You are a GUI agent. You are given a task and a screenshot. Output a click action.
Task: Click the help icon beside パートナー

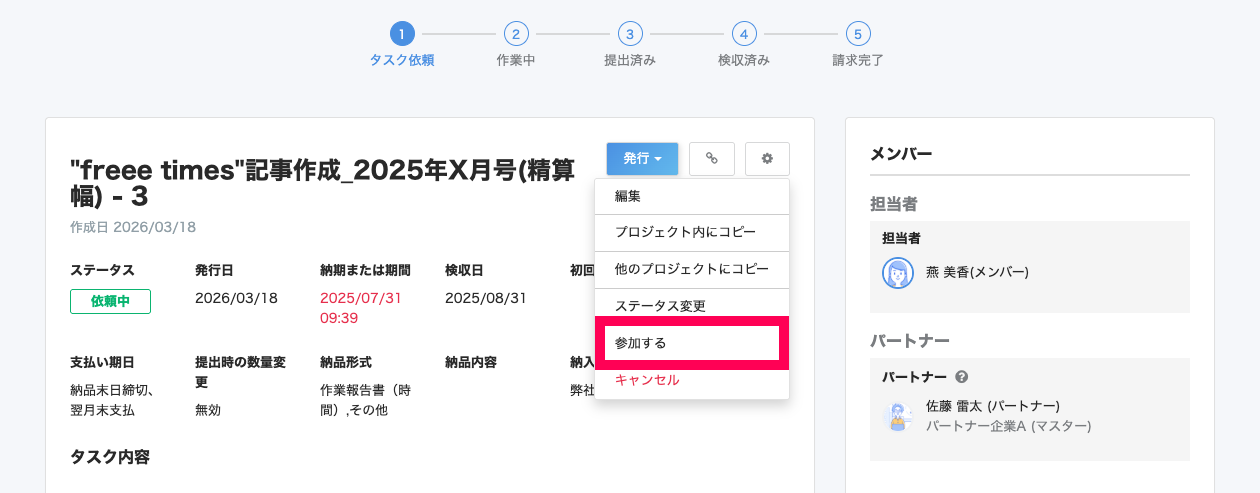tap(962, 377)
